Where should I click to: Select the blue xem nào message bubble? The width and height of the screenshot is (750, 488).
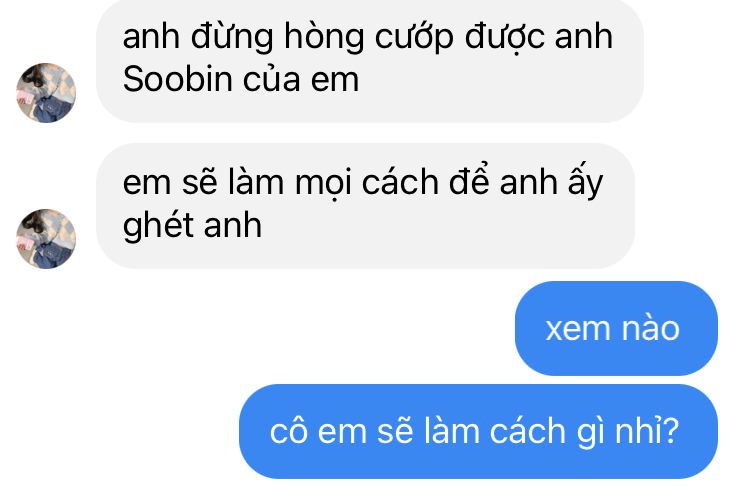pyautogui.click(x=616, y=328)
